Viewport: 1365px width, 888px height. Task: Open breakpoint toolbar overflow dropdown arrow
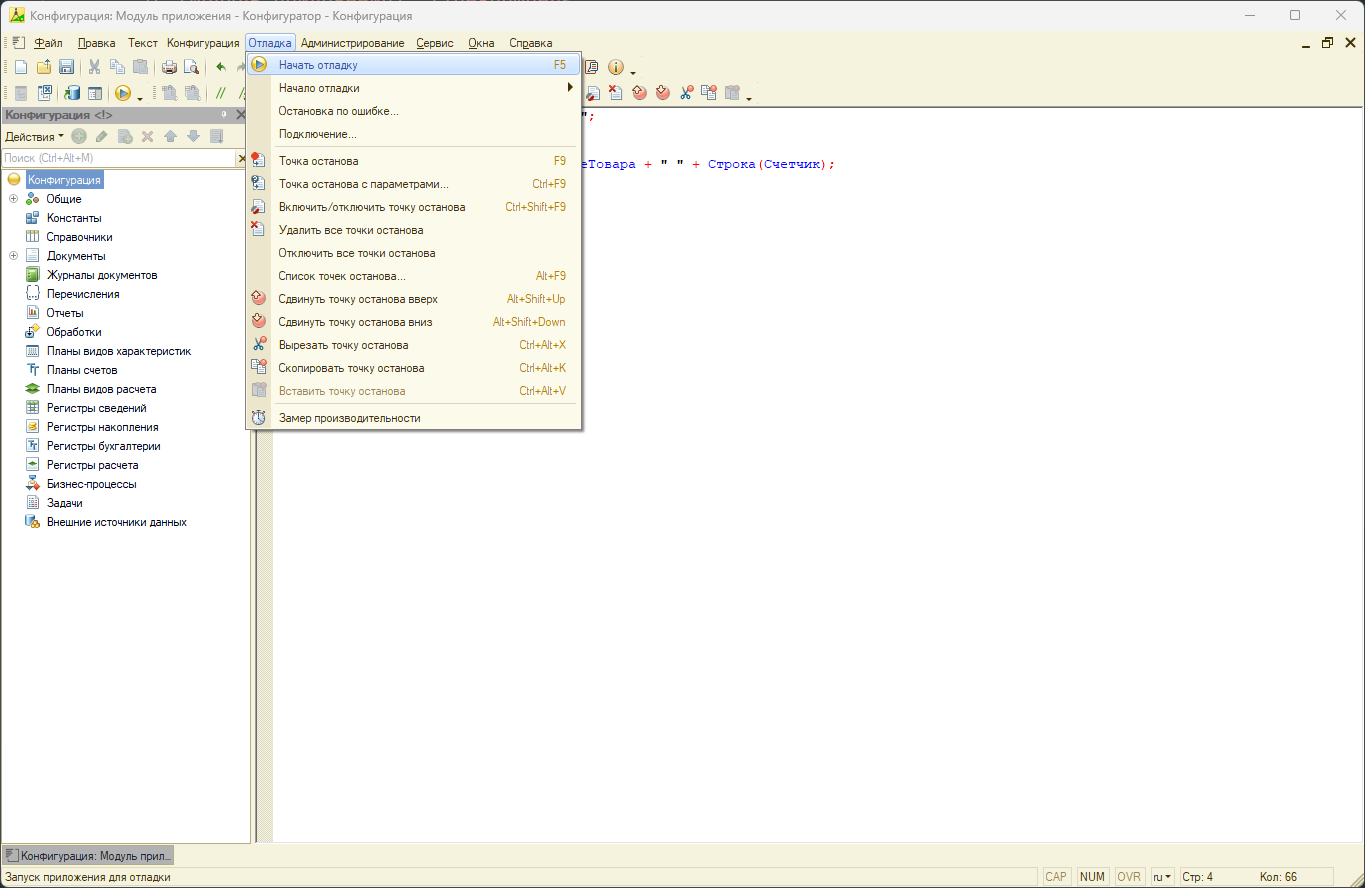click(749, 99)
